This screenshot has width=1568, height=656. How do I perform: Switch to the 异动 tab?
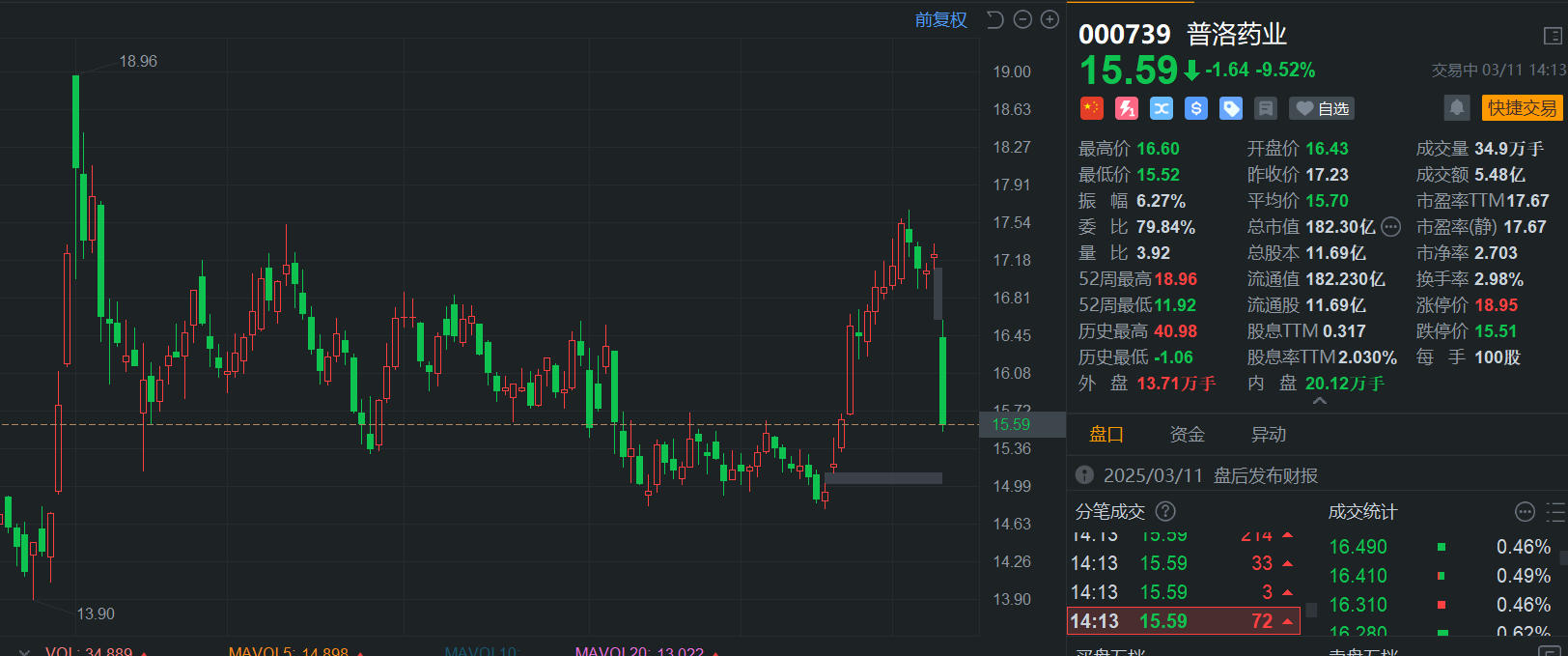pyautogui.click(x=1269, y=435)
